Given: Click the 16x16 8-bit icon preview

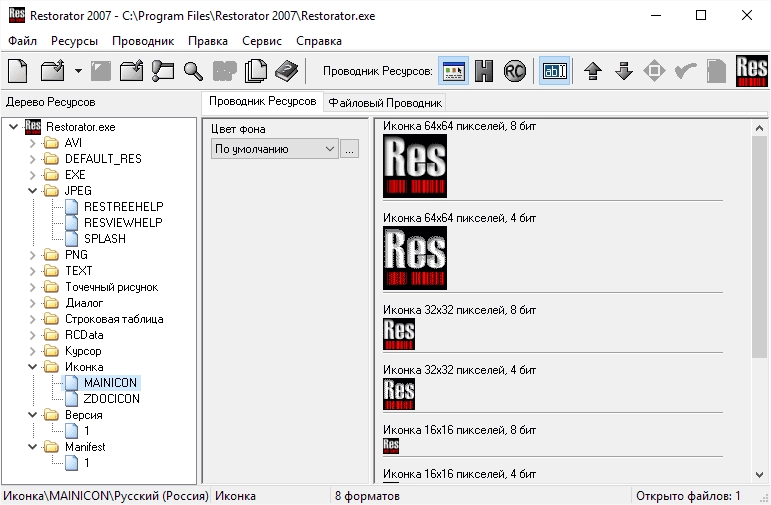Looking at the screenshot, I should (391, 446).
